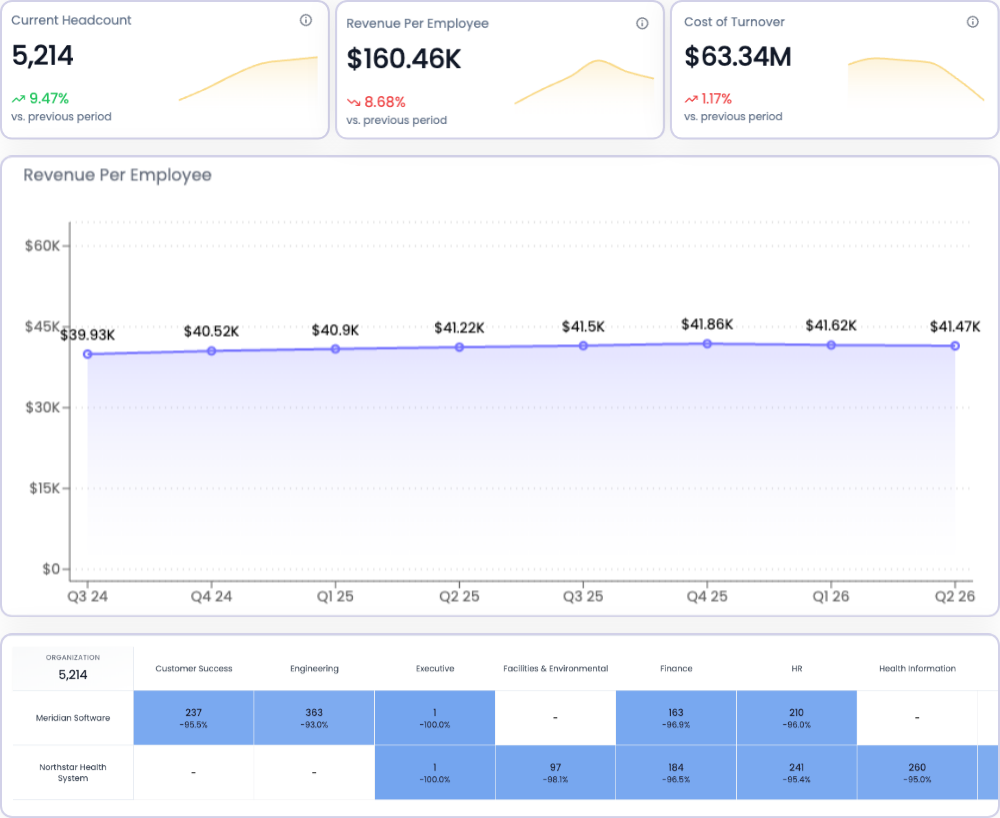Image resolution: width=1000 pixels, height=818 pixels.
Task: Select Northstar Health System Executive cell
Action: pos(435,773)
